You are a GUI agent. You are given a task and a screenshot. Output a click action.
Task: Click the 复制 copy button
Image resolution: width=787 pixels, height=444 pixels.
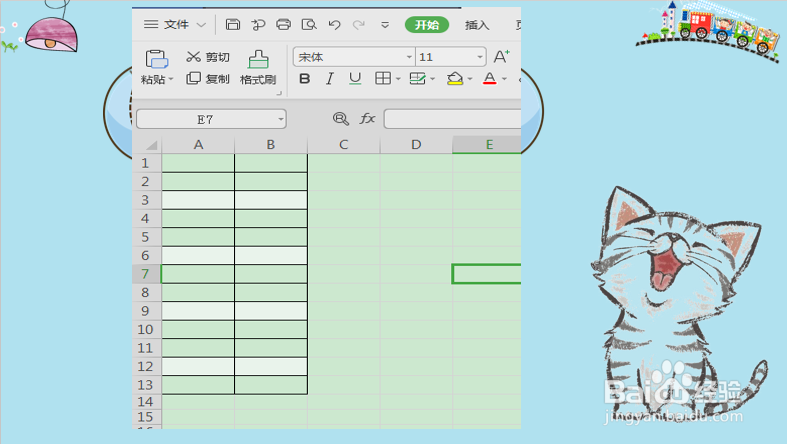[208, 78]
